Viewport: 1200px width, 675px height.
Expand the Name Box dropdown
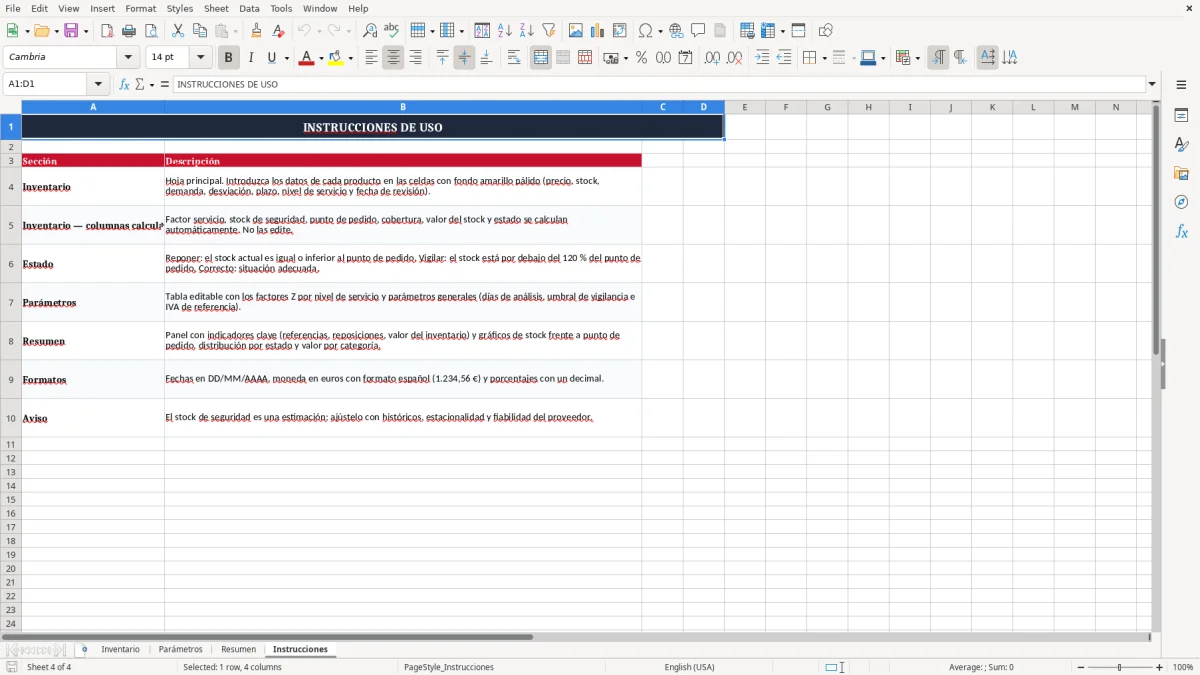pos(98,85)
